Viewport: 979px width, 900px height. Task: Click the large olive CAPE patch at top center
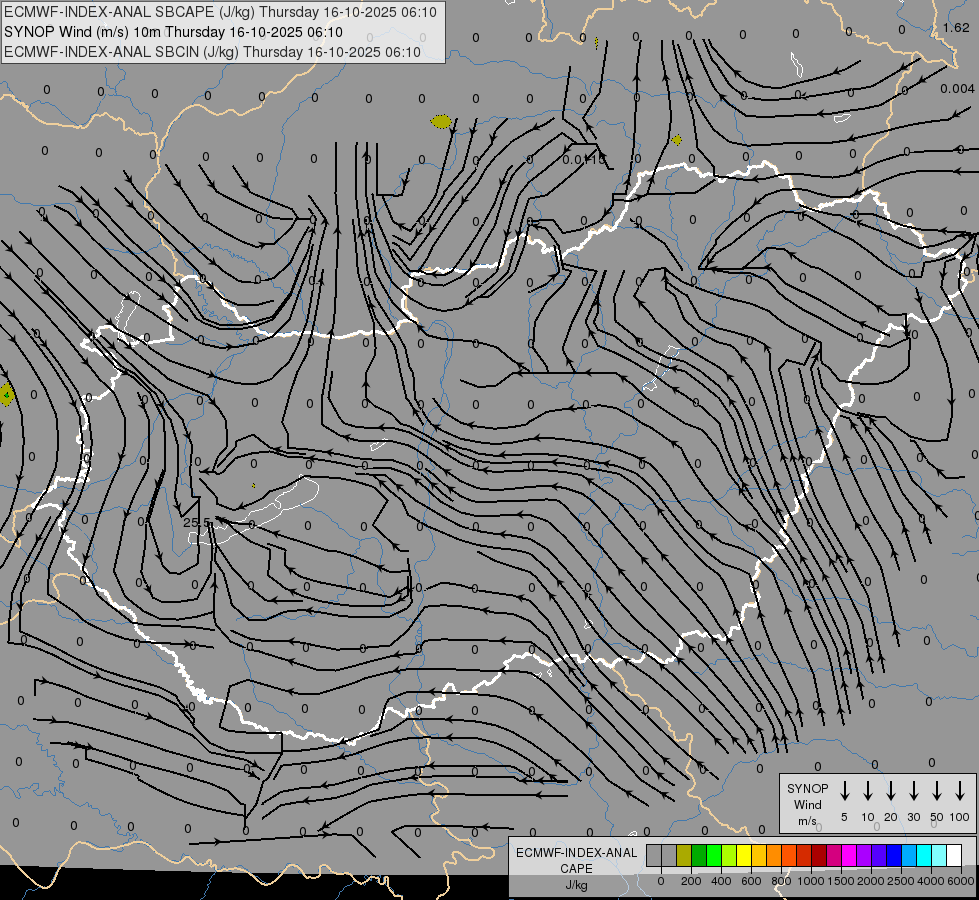coord(441,122)
